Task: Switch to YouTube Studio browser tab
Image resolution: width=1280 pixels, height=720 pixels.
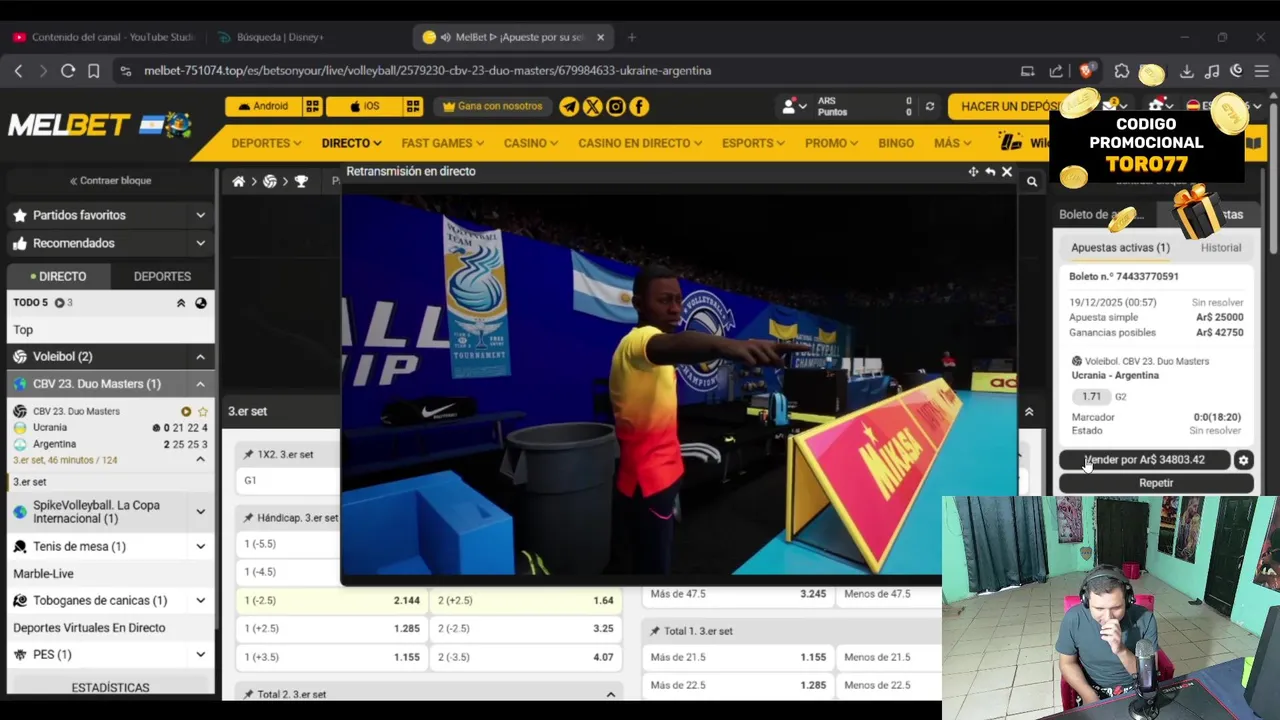Action: pos(104,37)
